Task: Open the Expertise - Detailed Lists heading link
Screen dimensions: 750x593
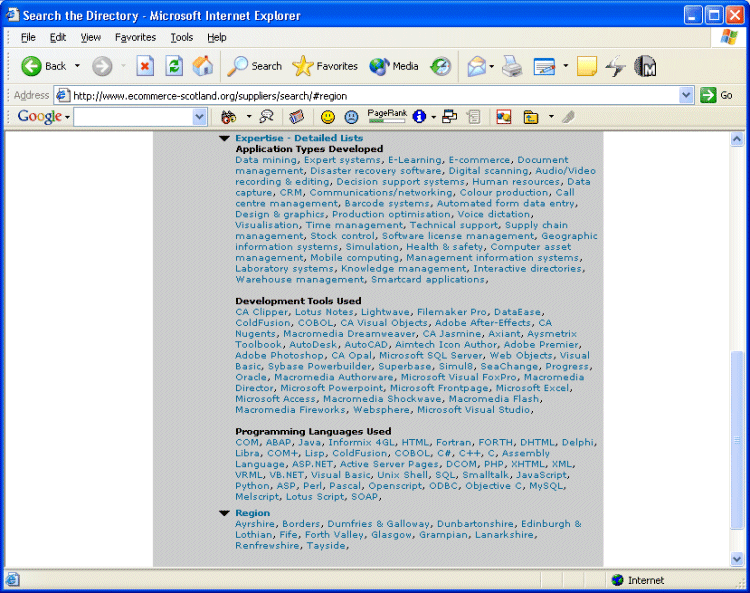Action: [299, 138]
